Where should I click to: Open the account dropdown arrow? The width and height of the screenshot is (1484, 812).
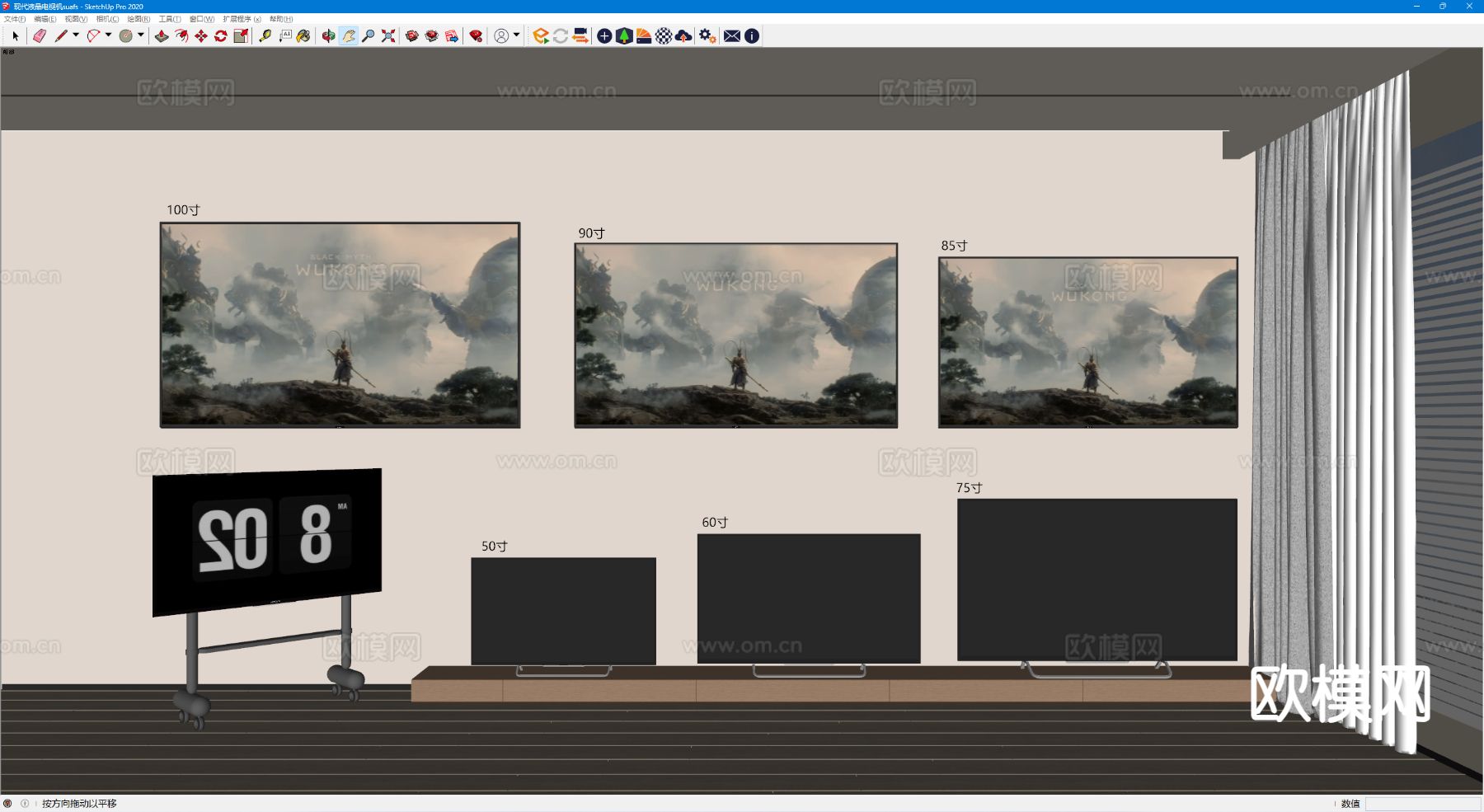516,35
